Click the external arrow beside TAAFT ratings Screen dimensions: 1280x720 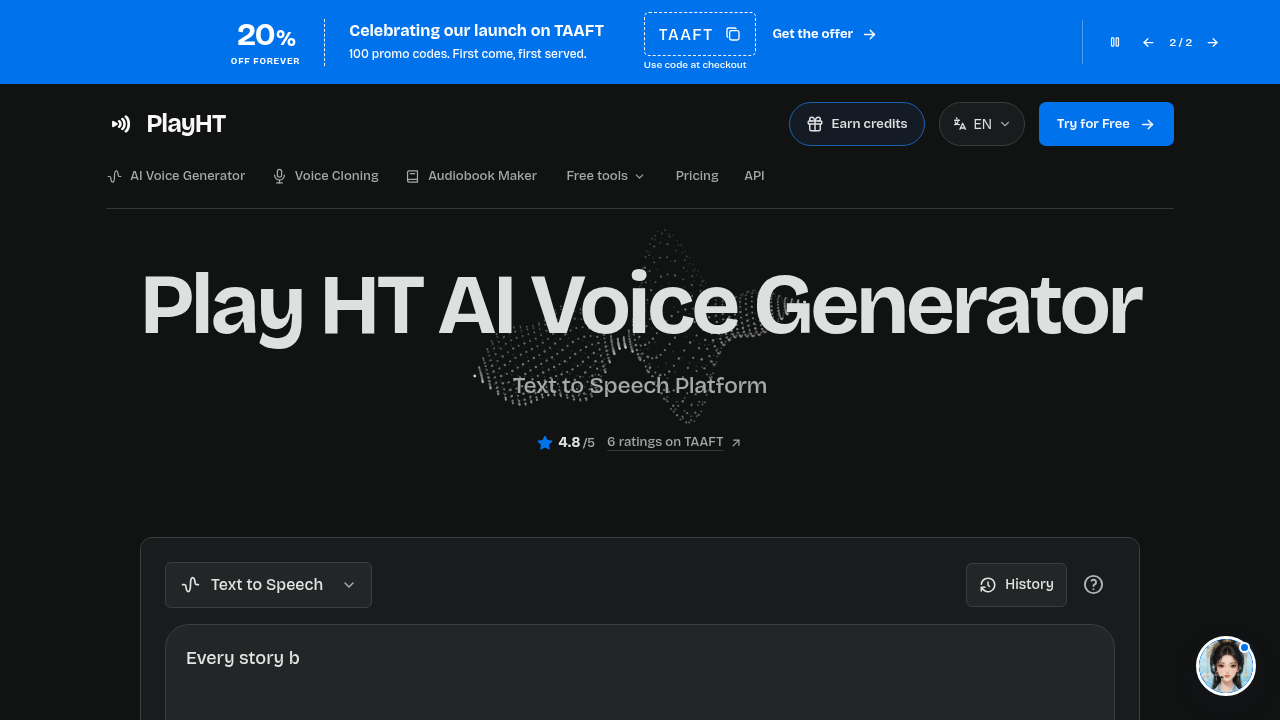click(736, 443)
